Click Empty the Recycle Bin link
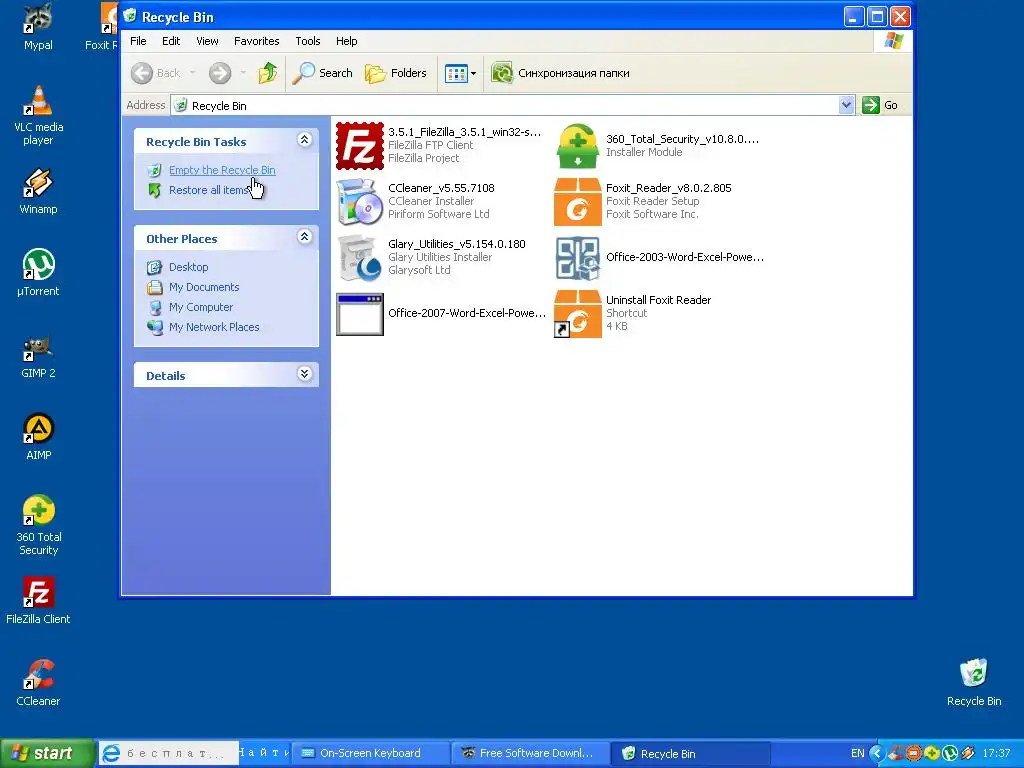Viewport: 1024px width, 768px height. click(x=222, y=170)
